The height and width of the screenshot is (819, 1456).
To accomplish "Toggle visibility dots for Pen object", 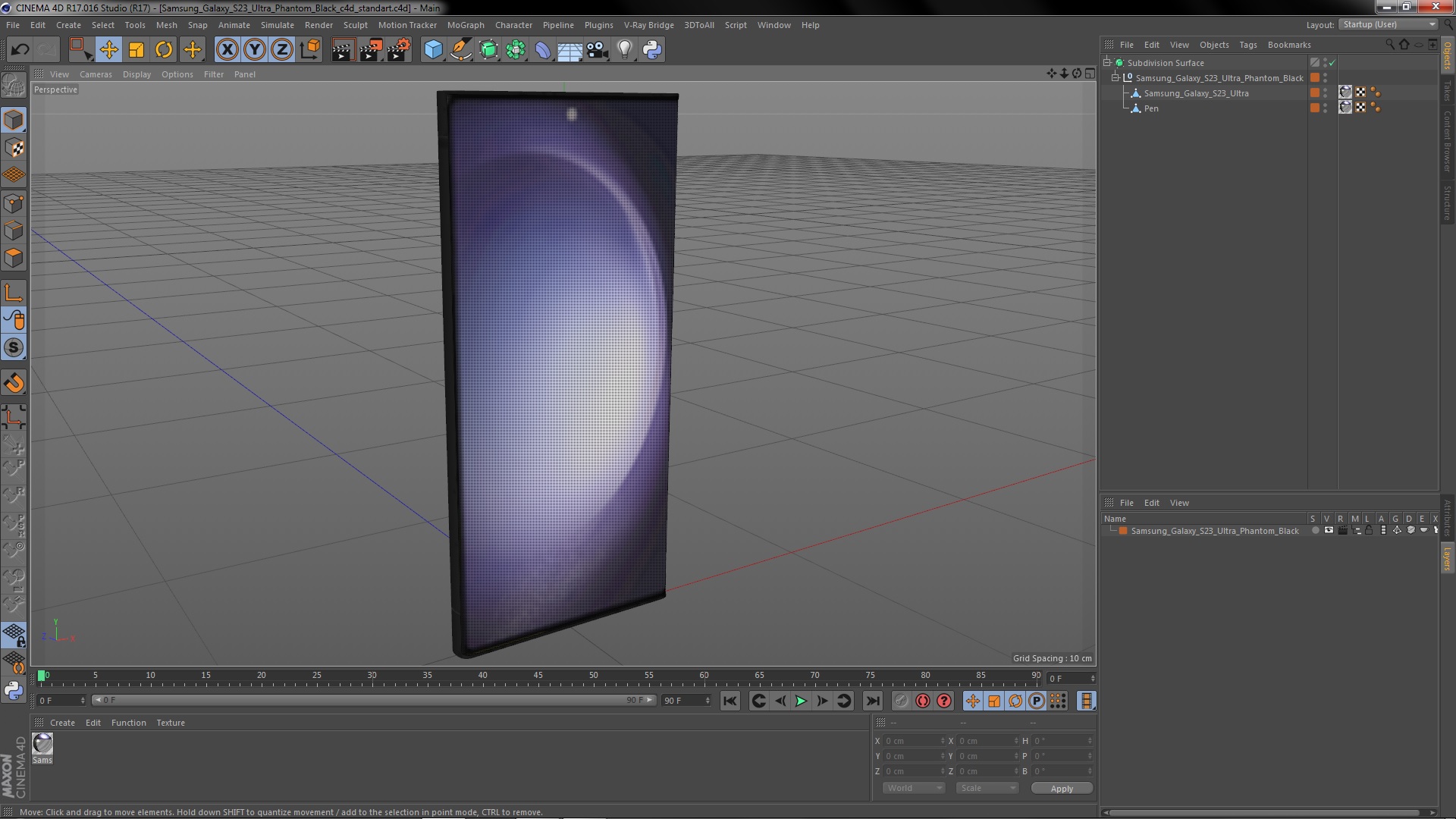I will click(1325, 108).
